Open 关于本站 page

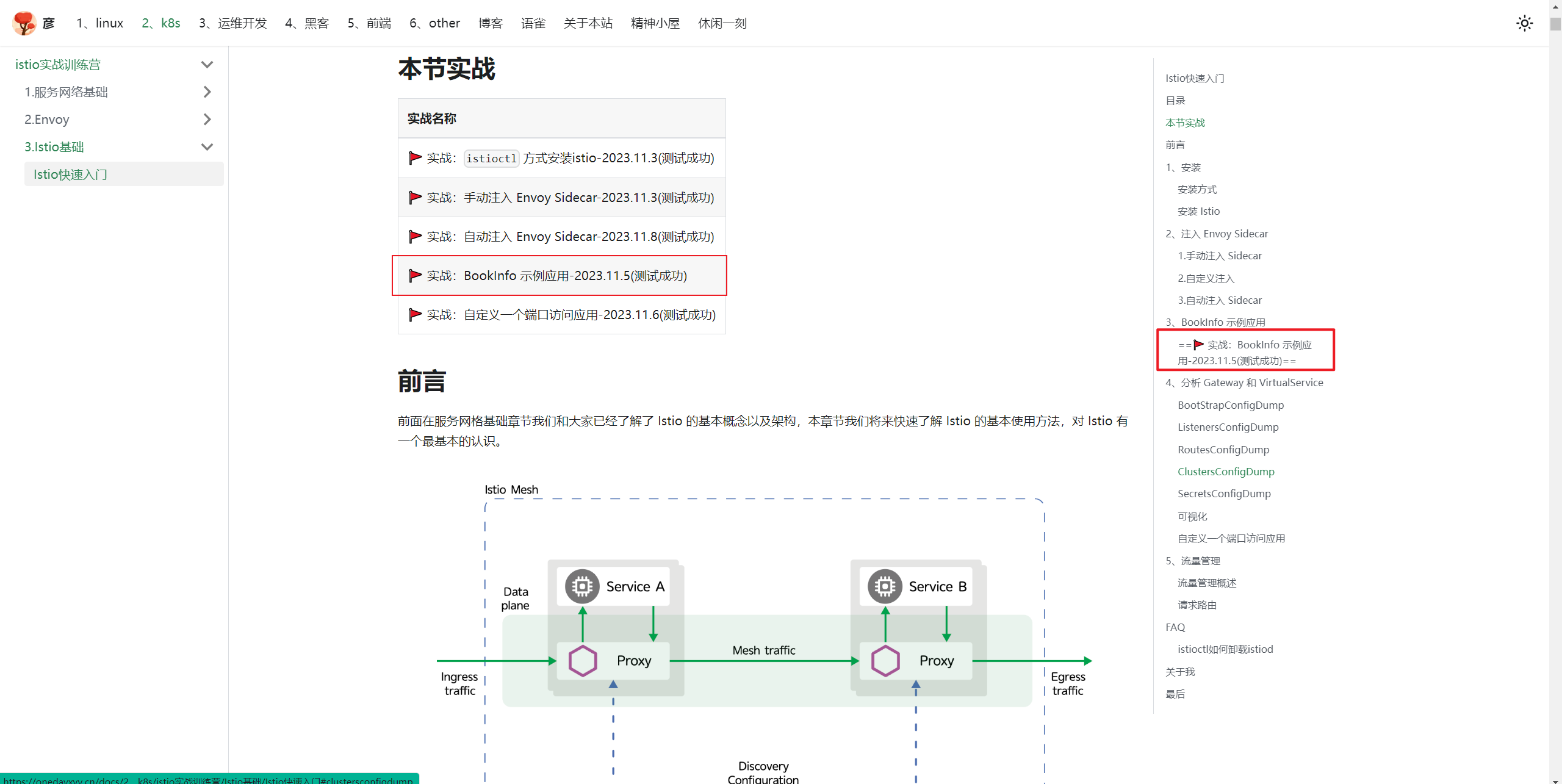click(588, 23)
